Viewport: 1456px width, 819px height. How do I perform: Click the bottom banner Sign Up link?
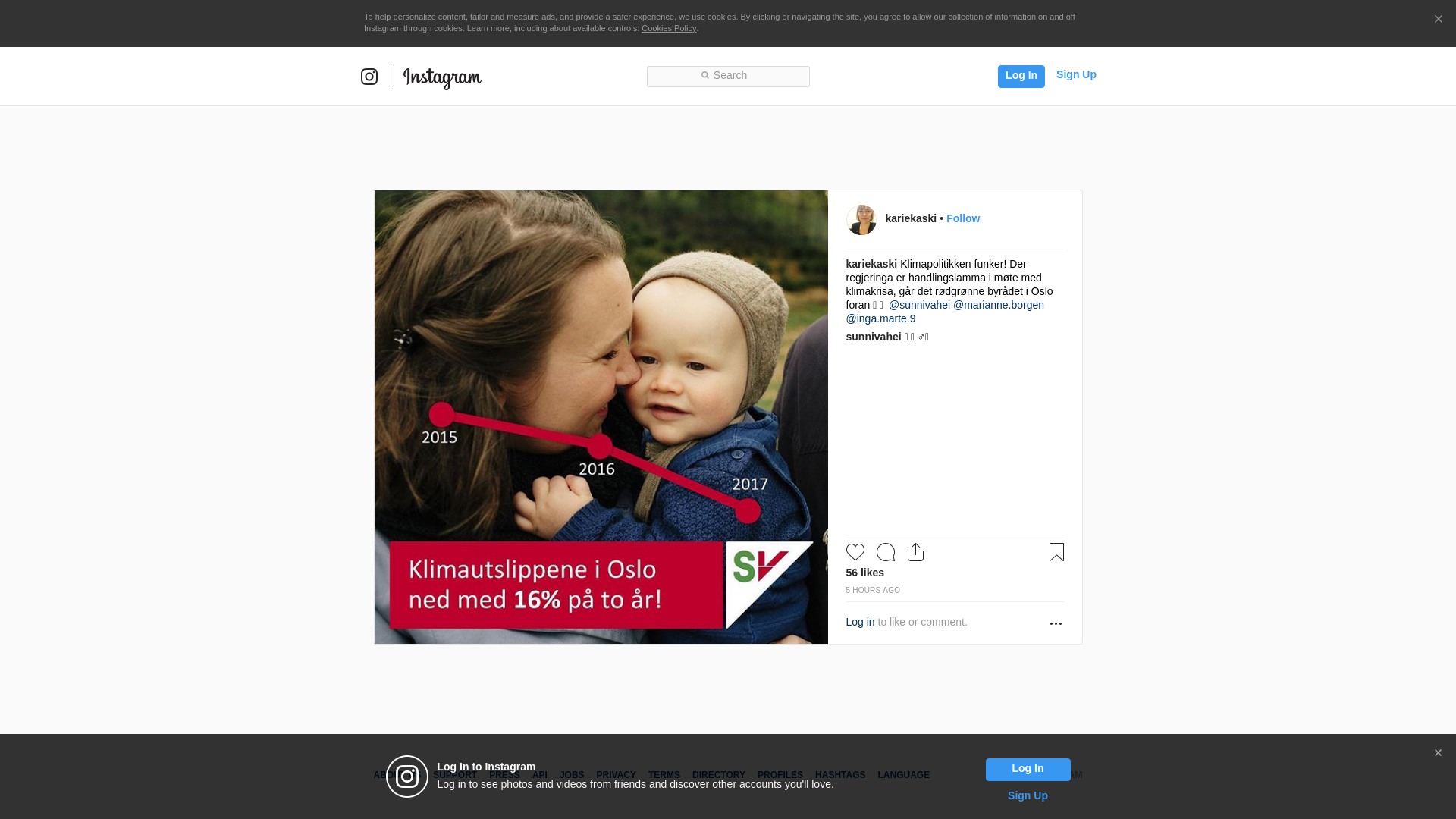[1028, 795]
